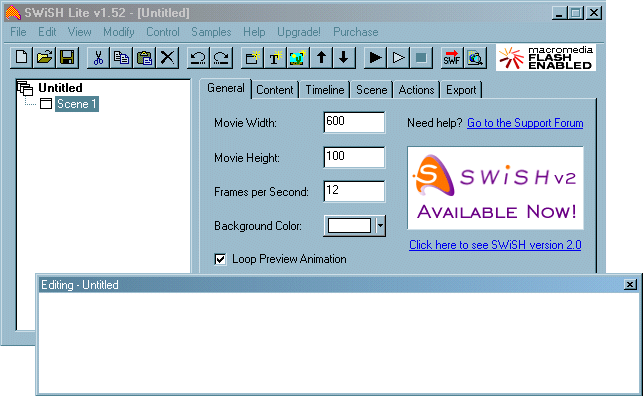Open the Upgrade! menu
This screenshot has height=396, width=643.
tap(299, 32)
